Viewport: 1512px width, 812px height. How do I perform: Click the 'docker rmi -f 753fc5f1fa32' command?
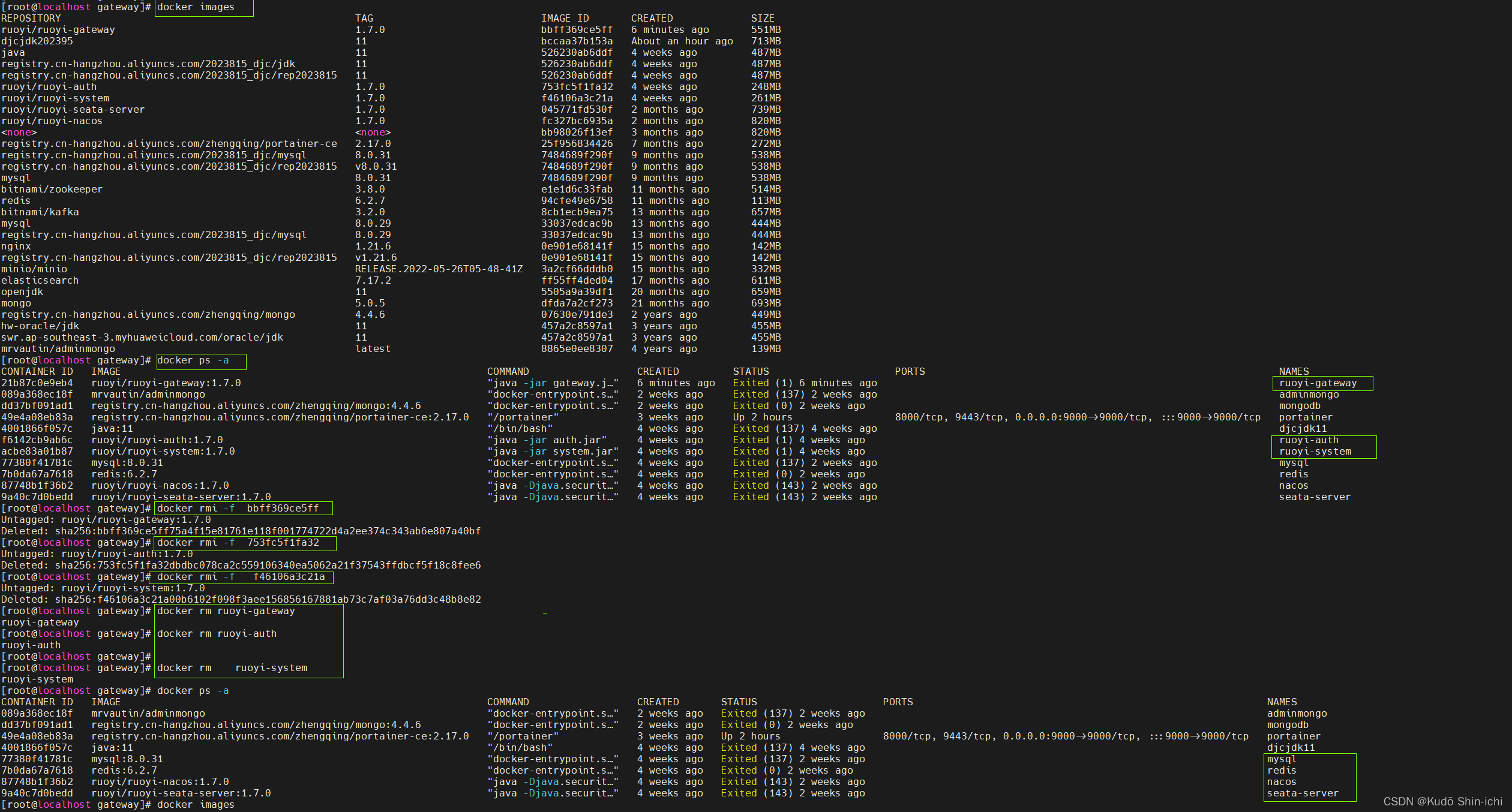click(x=238, y=543)
